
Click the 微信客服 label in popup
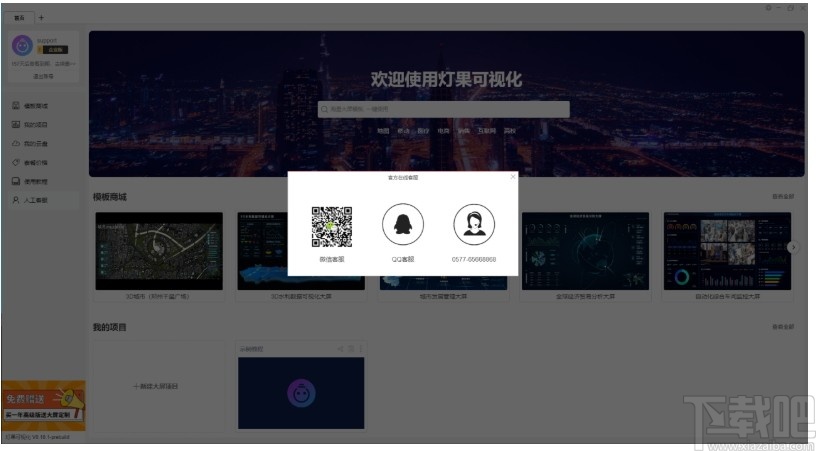(332, 259)
